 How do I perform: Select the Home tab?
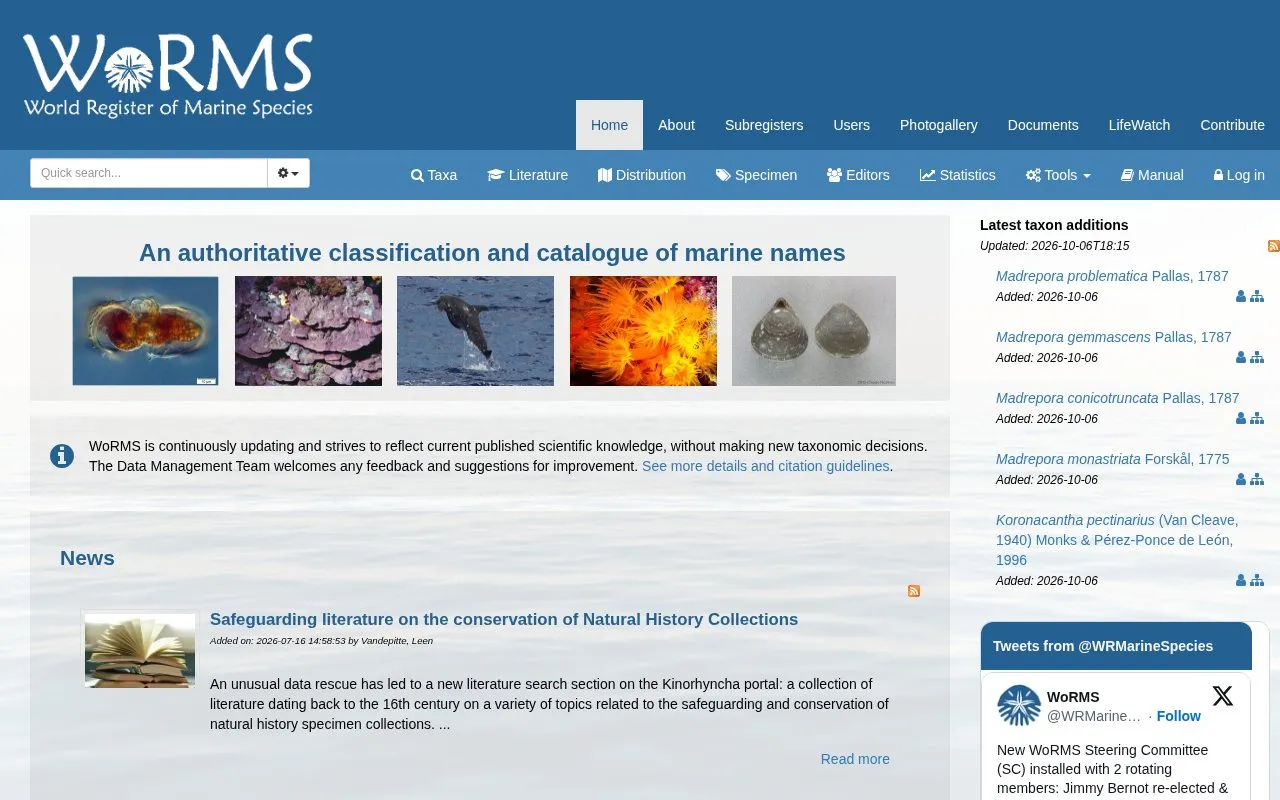click(x=609, y=125)
